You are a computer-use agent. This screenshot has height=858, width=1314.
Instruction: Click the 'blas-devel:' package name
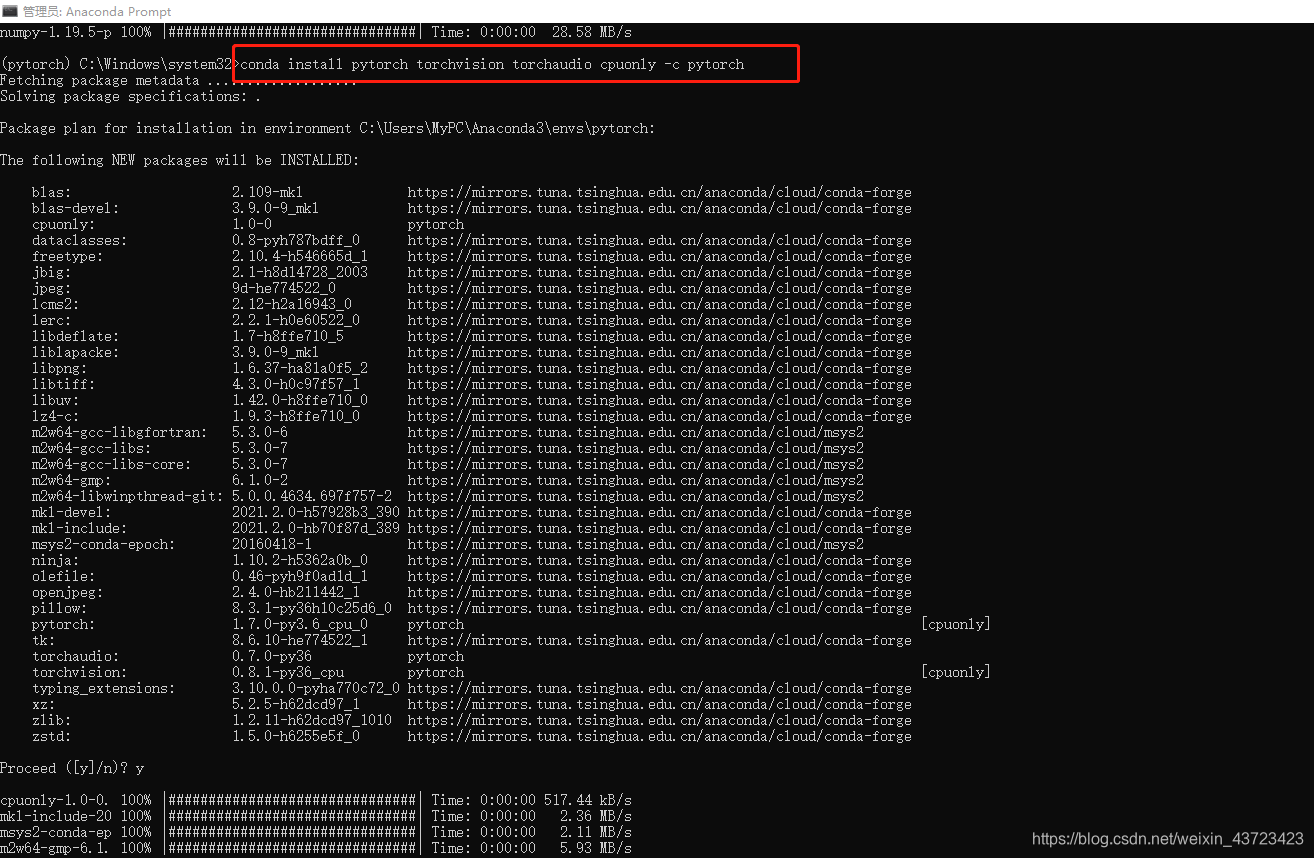coord(76,208)
